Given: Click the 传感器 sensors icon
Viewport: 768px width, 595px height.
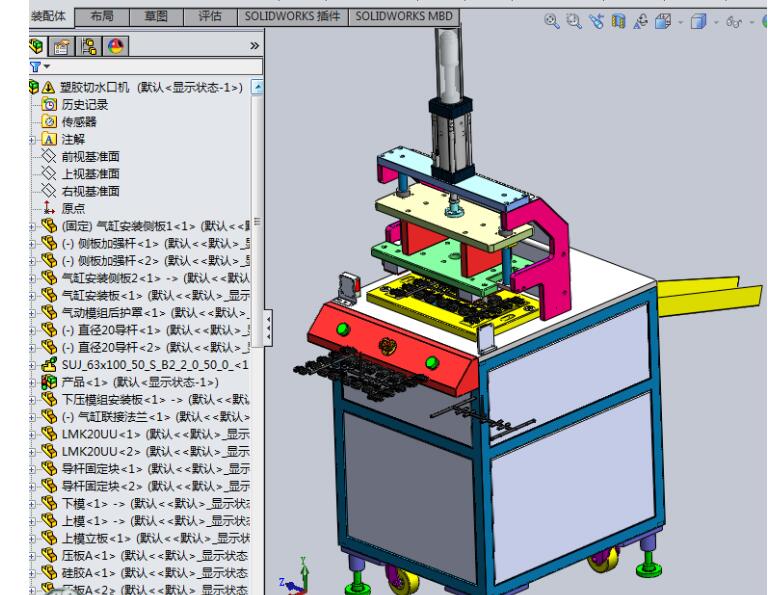Looking at the screenshot, I should (49, 121).
